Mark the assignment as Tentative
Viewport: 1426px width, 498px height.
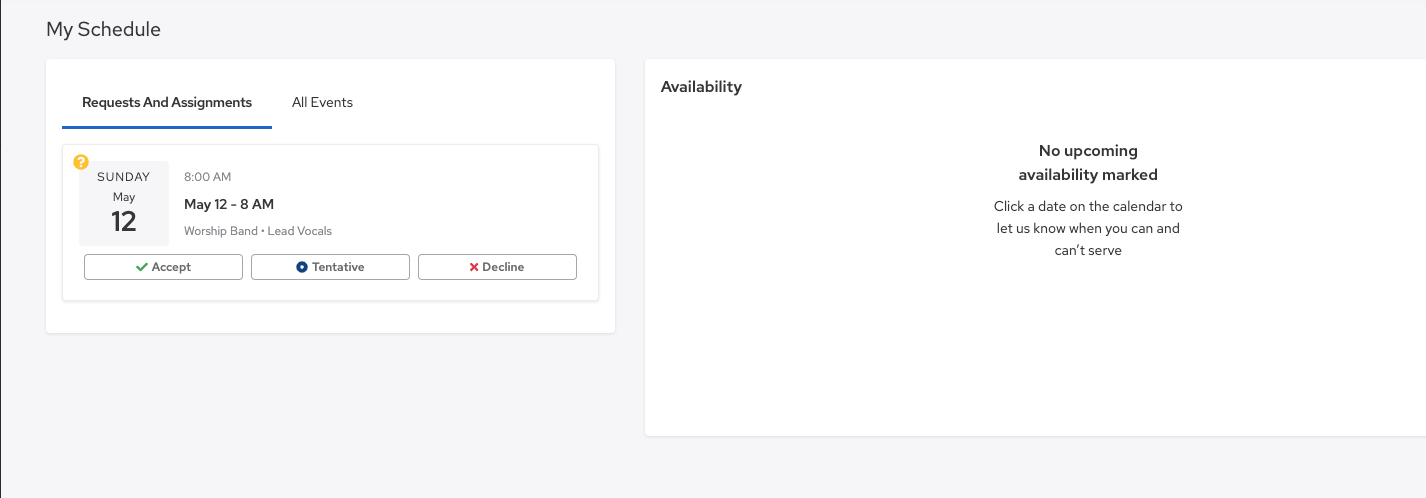click(x=330, y=267)
